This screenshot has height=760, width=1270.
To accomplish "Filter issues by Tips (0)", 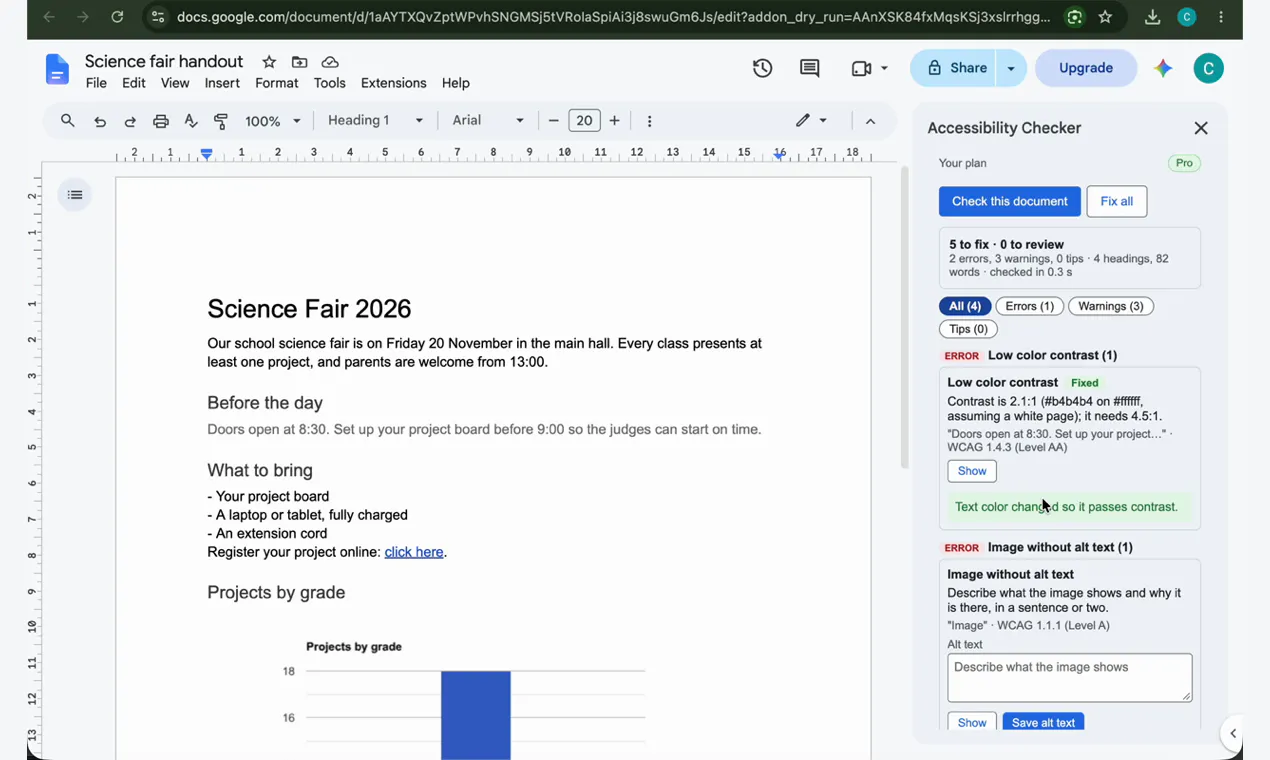I will point(968,329).
